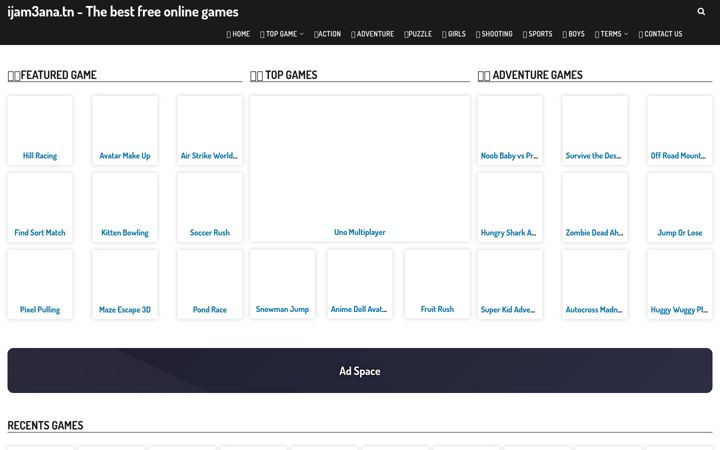Open the Hill Racing game

click(40, 130)
